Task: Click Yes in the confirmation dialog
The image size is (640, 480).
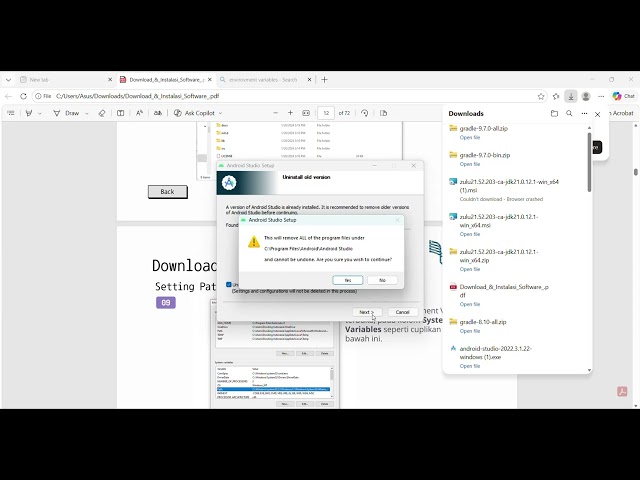Action: (x=347, y=280)
